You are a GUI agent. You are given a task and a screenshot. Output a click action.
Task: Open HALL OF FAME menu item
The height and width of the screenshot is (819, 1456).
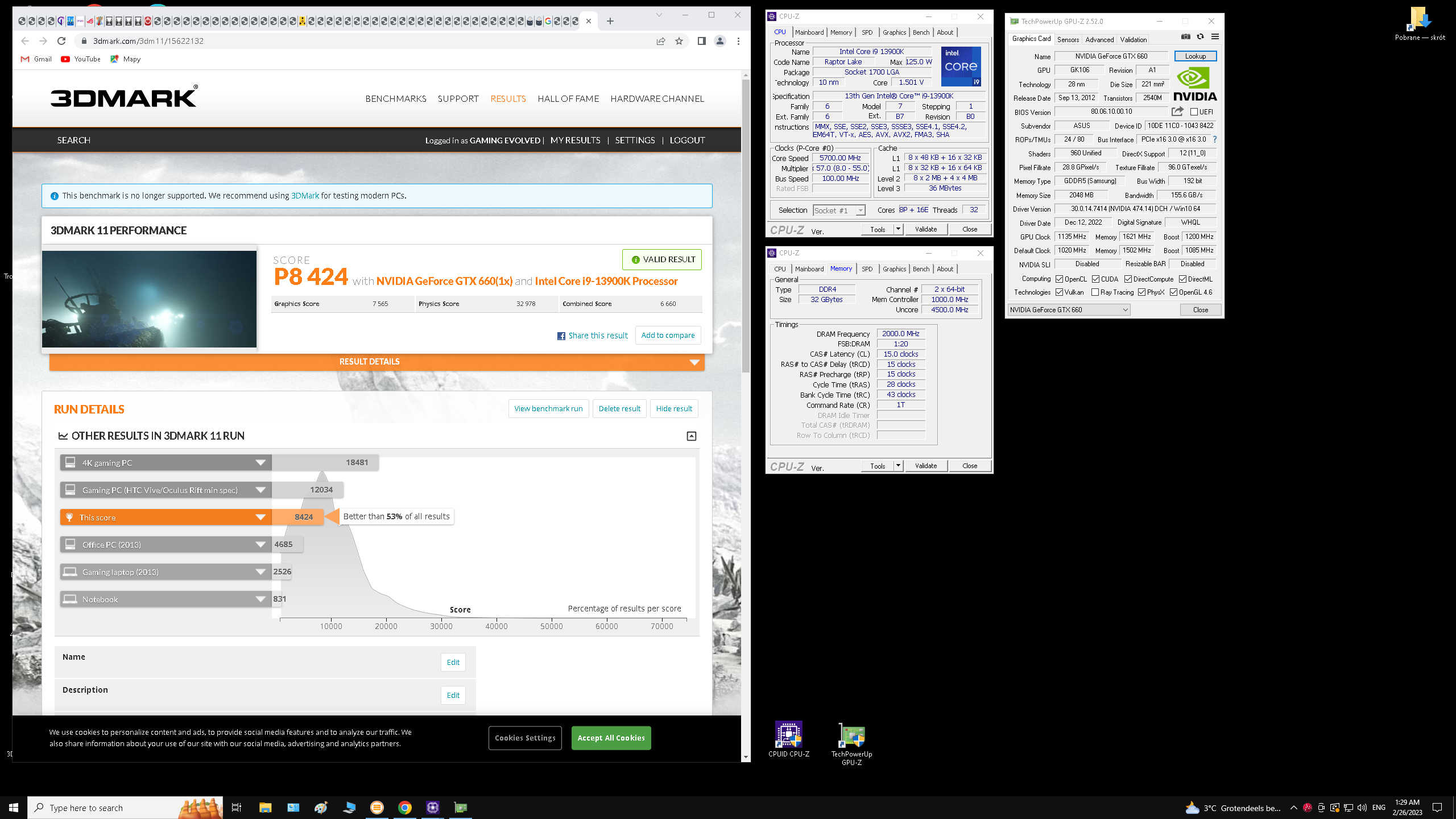(x=568, y=99)
